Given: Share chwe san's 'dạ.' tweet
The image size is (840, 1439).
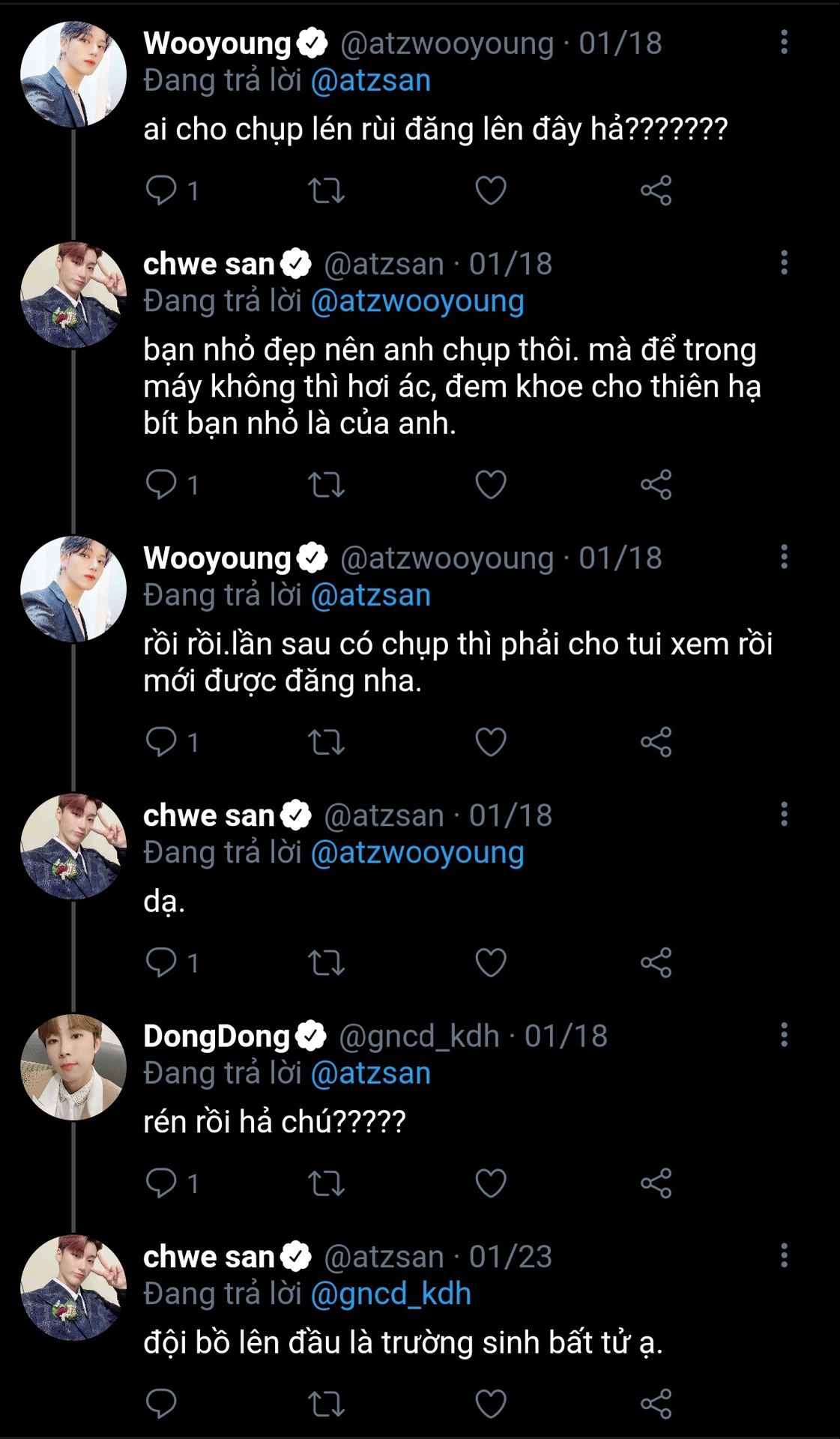Looking at the screenshot, I should point(656,962).
